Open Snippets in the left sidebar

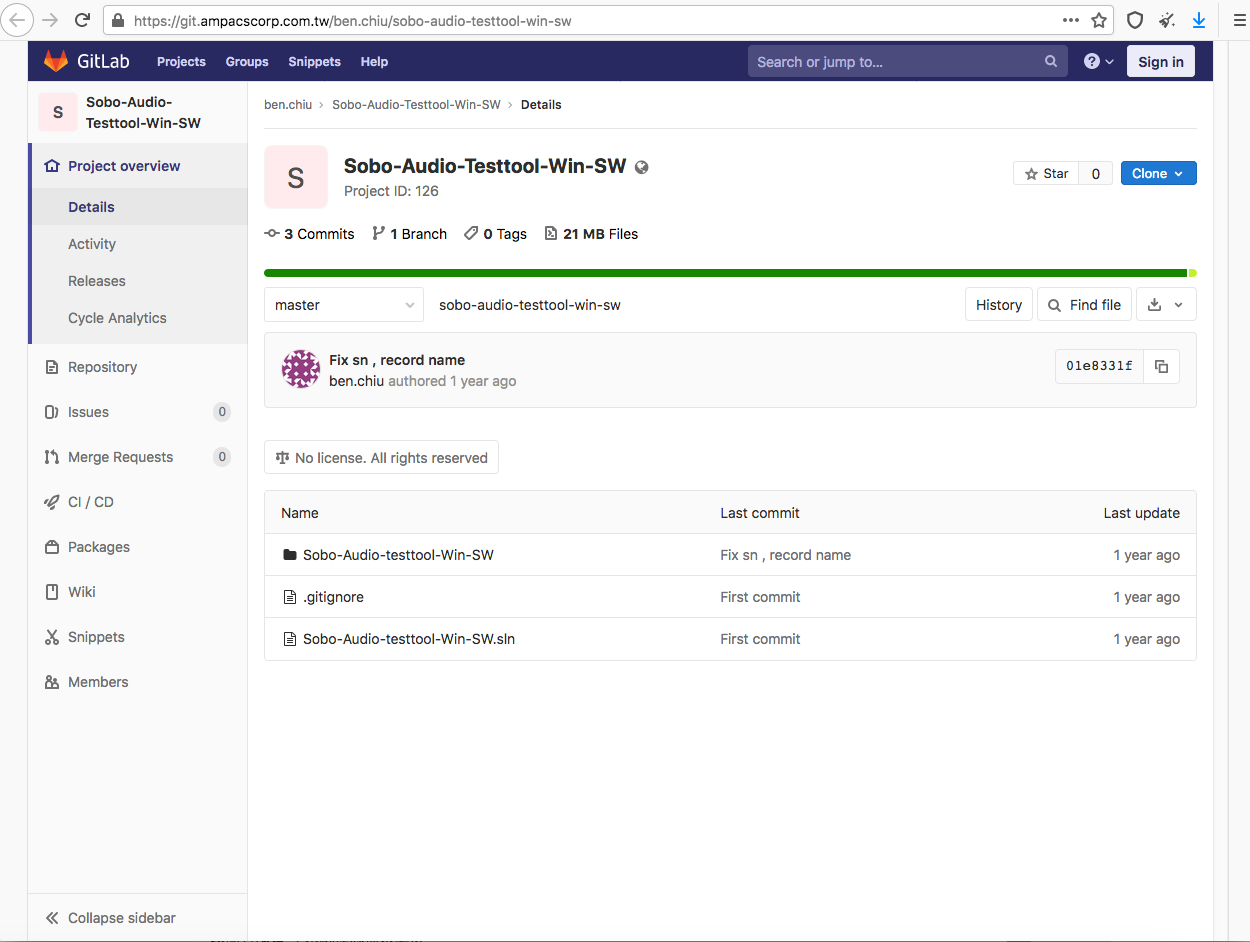coord(138,637)
